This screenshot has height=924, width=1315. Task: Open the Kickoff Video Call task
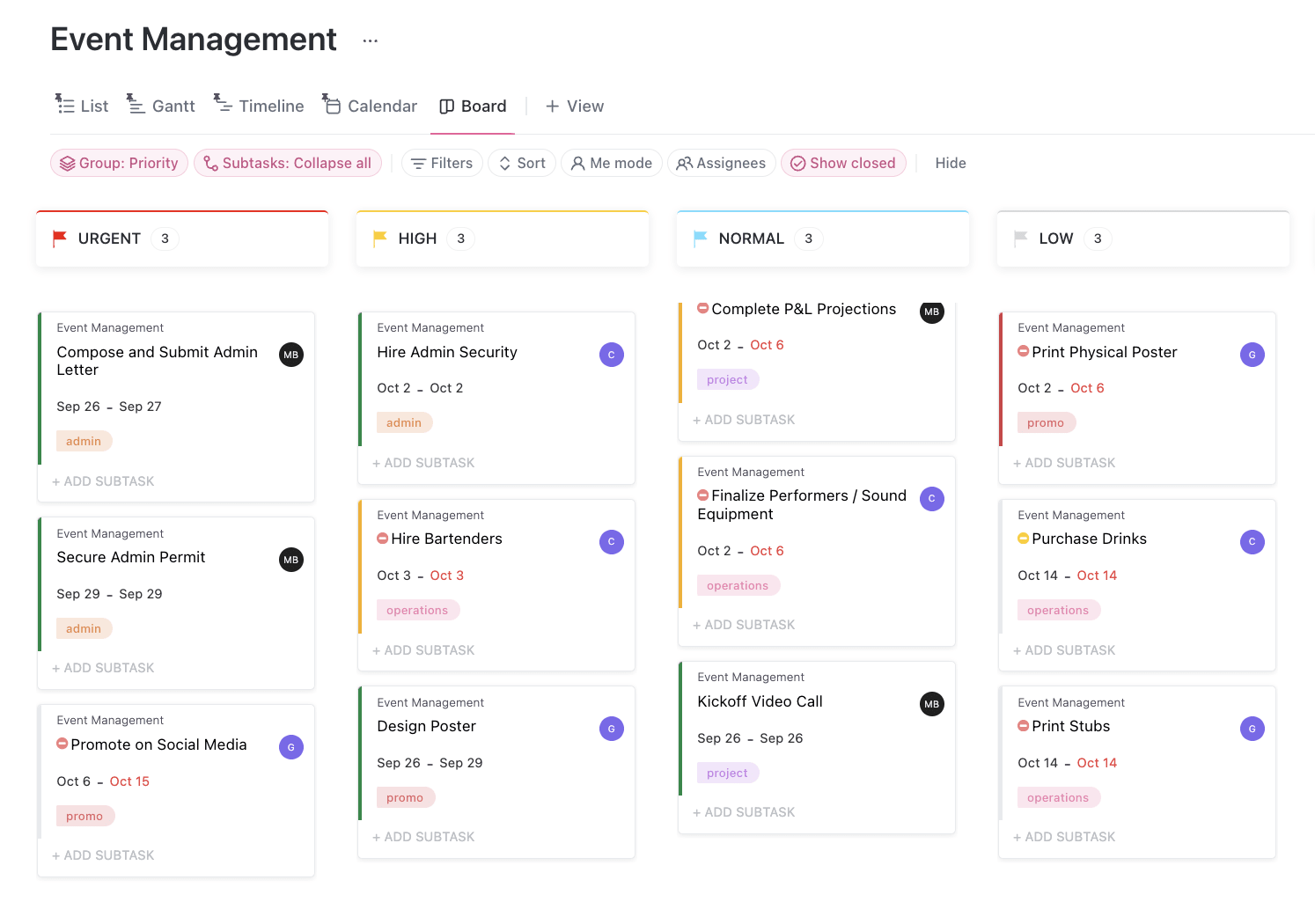tap(760, 701)
